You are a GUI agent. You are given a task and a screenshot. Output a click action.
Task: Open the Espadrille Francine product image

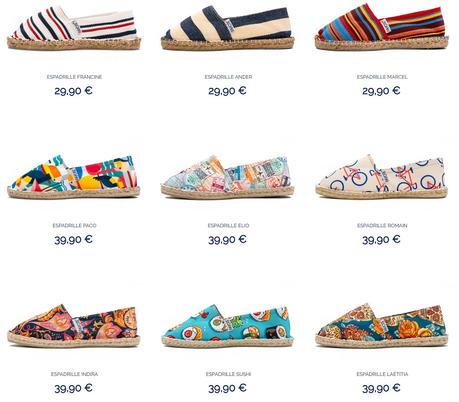point(74,27)
